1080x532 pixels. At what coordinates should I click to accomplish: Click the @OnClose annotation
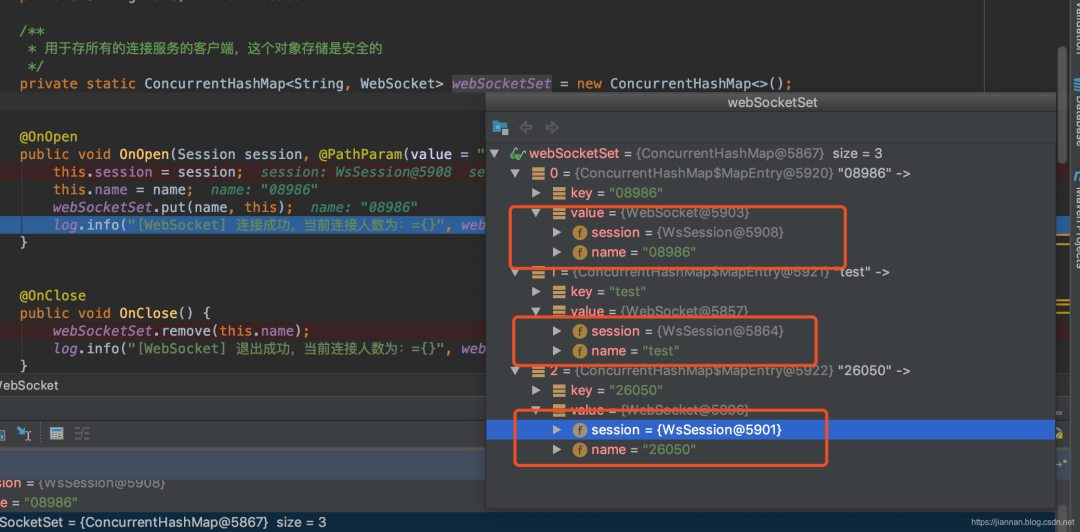[x=52, y=296]
